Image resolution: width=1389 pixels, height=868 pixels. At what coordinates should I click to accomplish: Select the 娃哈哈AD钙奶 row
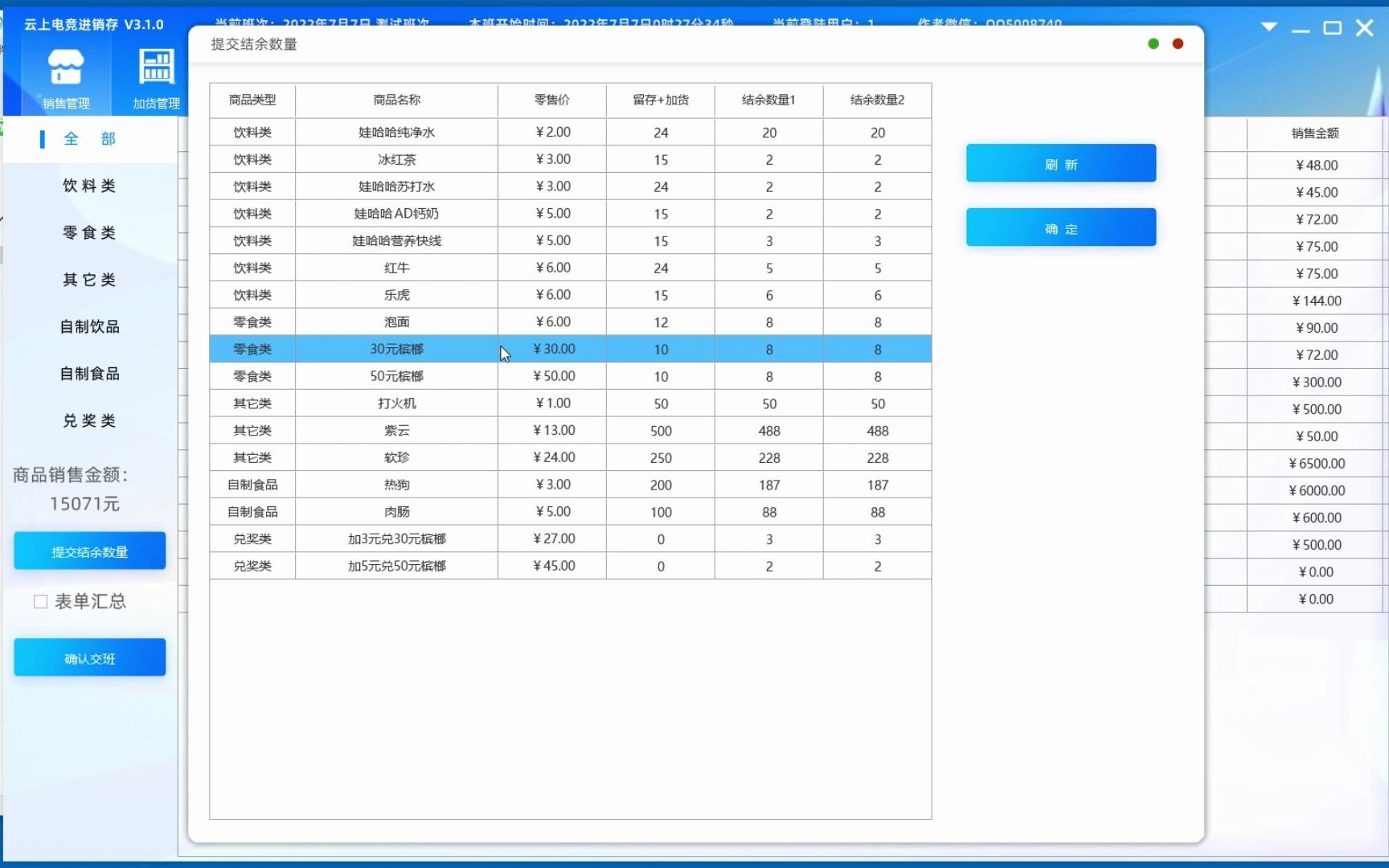coord(571,214)
